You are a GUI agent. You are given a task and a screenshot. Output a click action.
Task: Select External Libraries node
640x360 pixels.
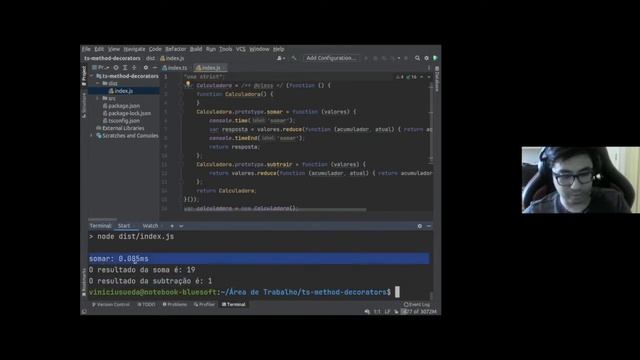(120, 128)
